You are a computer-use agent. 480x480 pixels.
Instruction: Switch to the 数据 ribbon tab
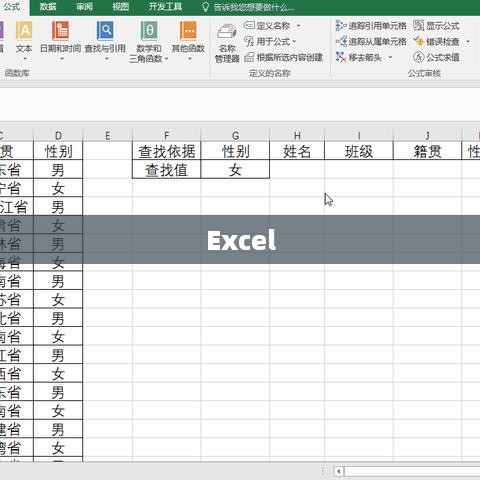(48, 7)
